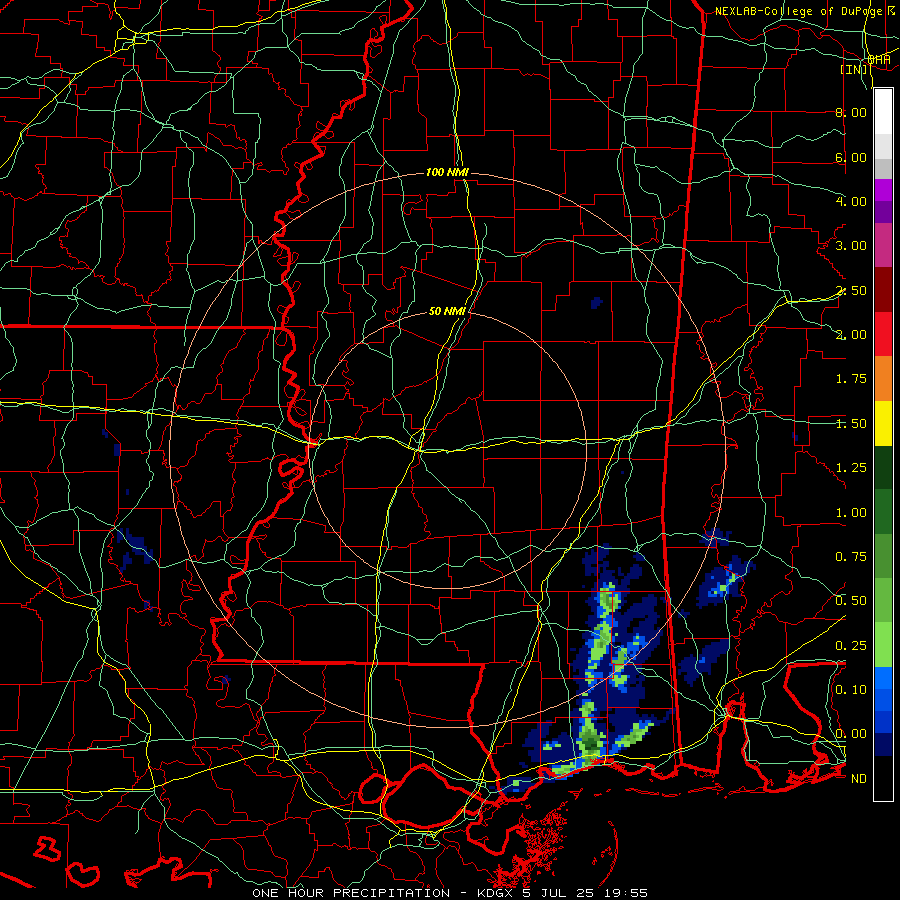This screenshot has height=900, width=900.
Task: Click the '0.75' legend value
Action: (851, 557)
